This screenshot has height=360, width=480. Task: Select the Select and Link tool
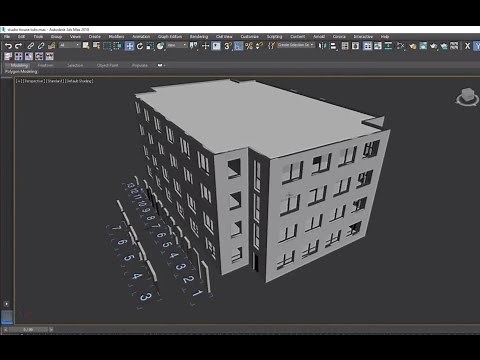pyautogui.click(x=30, y=46)
